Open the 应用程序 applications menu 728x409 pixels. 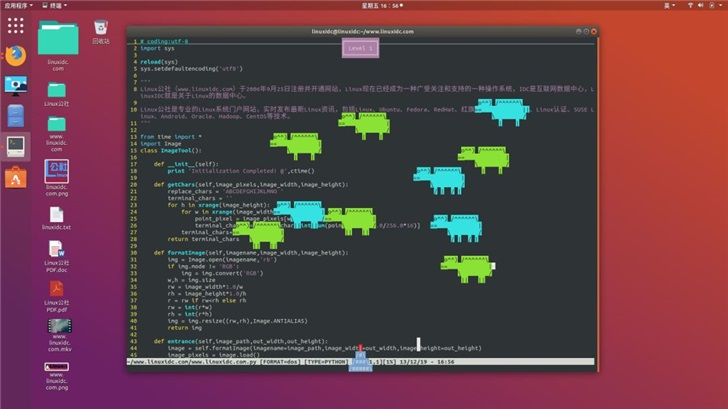coord(21,5)
